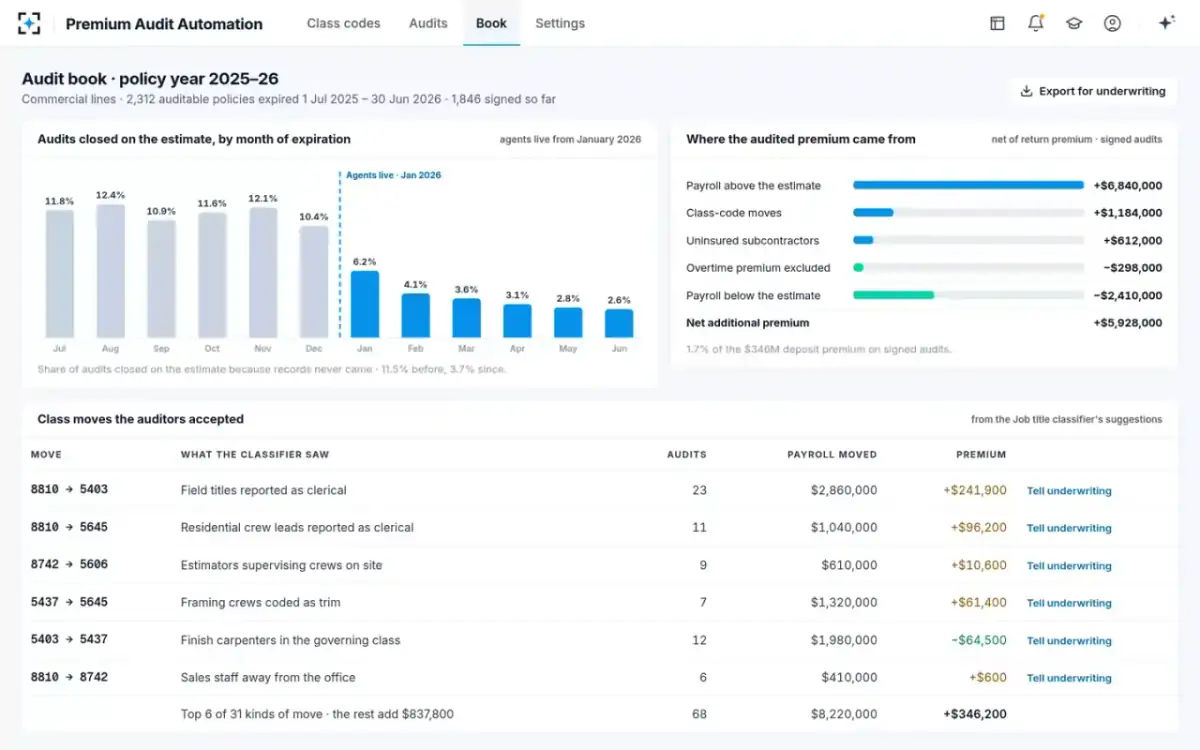Select the Jan bar labeled 6.2%
This screenshot has height=750, width=1200.
(365, 304)
